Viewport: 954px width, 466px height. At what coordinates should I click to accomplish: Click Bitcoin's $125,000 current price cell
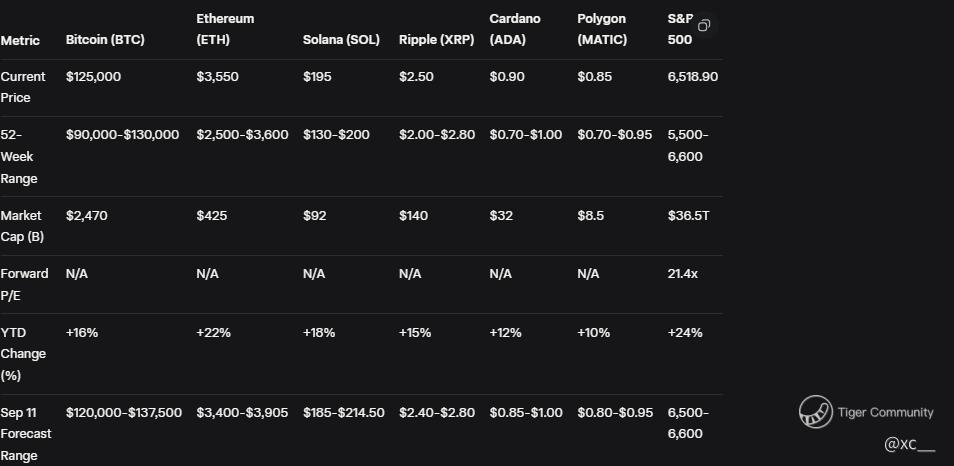(93, 77)
